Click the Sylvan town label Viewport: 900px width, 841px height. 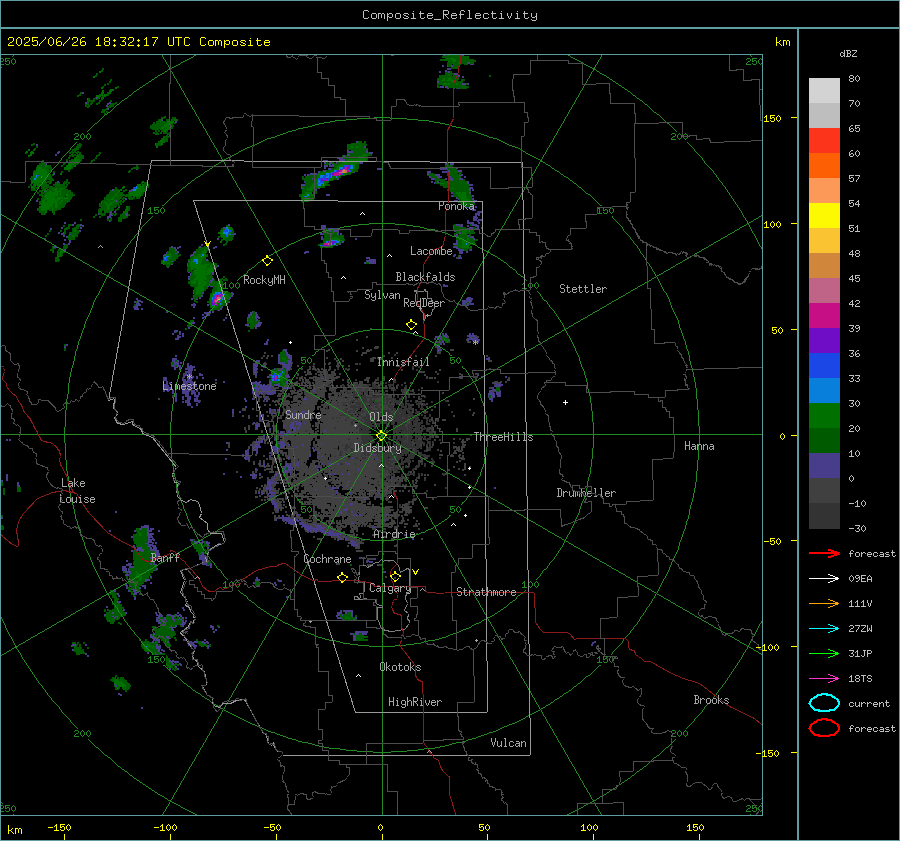tap(382, 295)
